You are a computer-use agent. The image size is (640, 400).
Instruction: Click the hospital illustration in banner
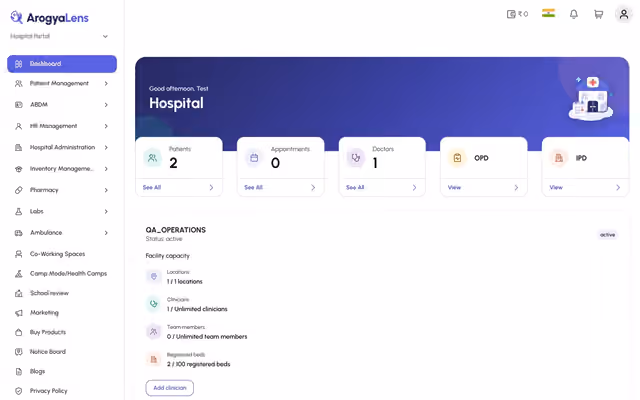591,99
